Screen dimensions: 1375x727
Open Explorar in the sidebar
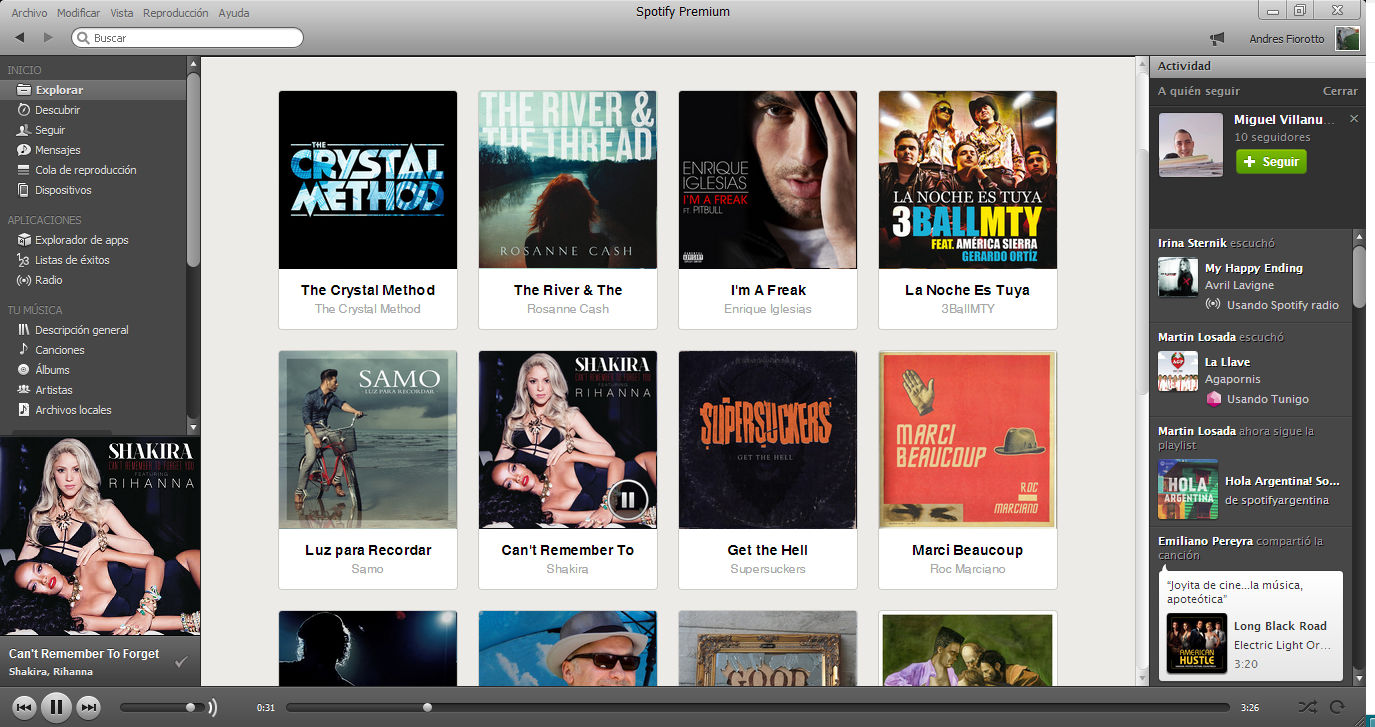tap(93, 90)
